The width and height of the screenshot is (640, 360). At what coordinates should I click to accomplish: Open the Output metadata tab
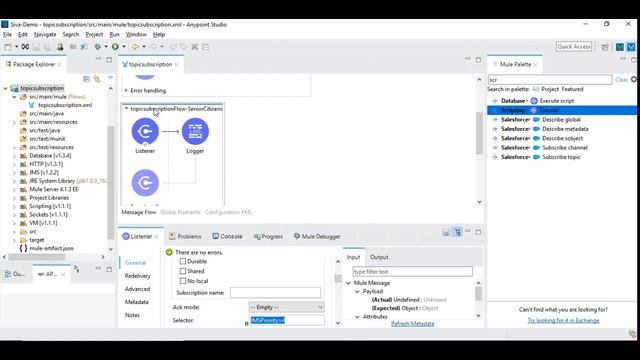click(x=379, y=257)
